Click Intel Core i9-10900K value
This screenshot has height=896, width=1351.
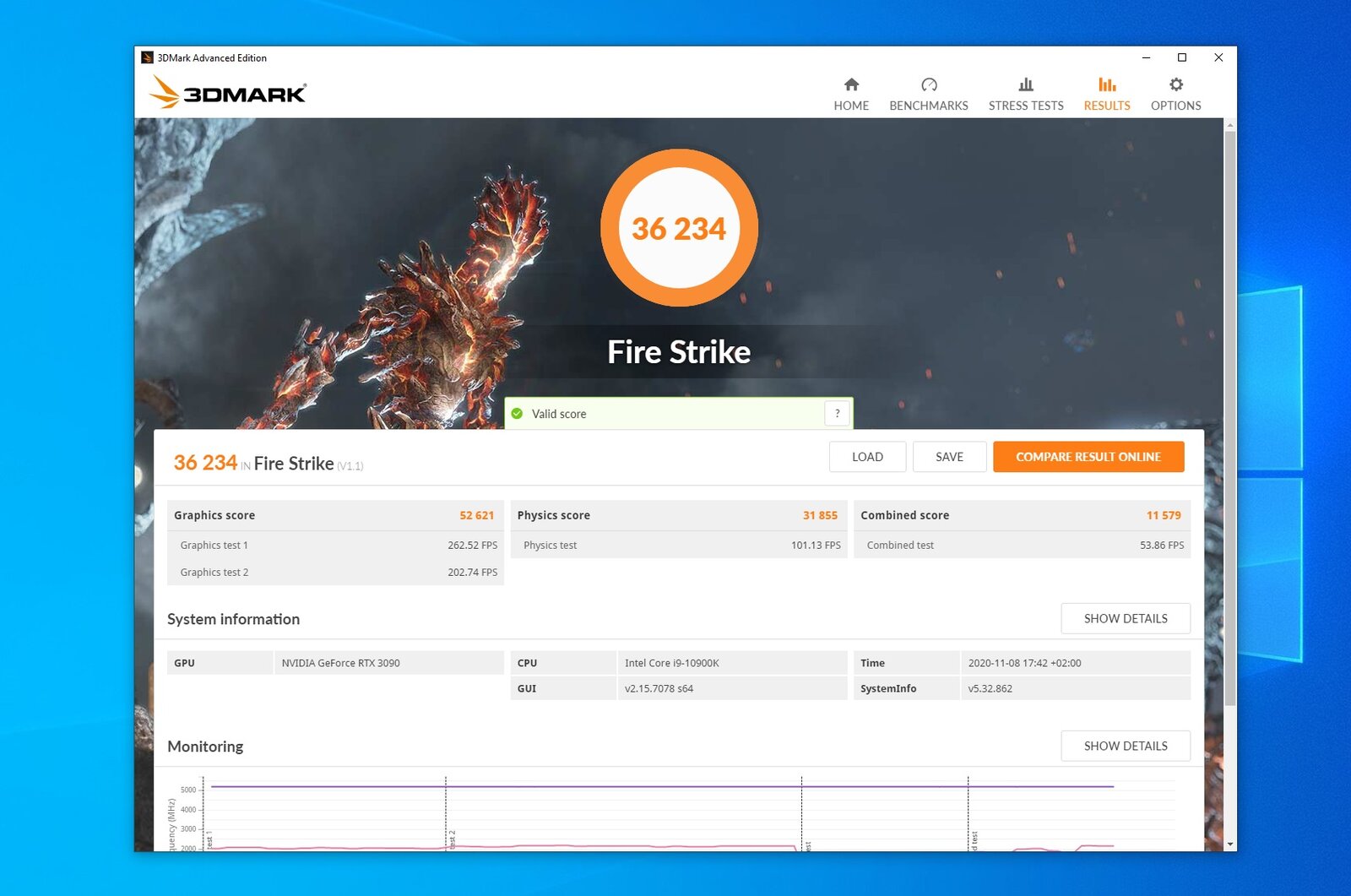[x=672, y=663]
